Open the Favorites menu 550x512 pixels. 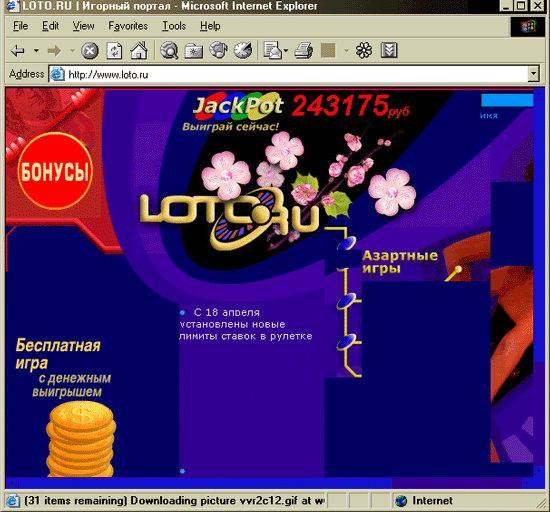128,26
